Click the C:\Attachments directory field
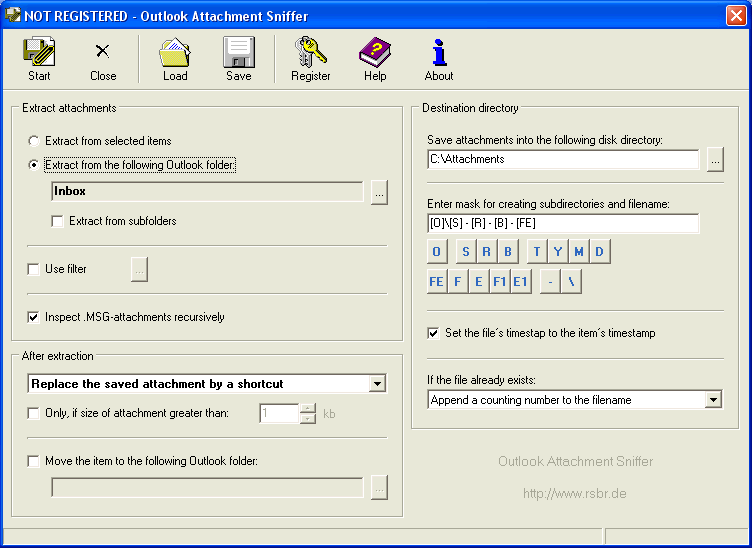 tap(563, 159)
